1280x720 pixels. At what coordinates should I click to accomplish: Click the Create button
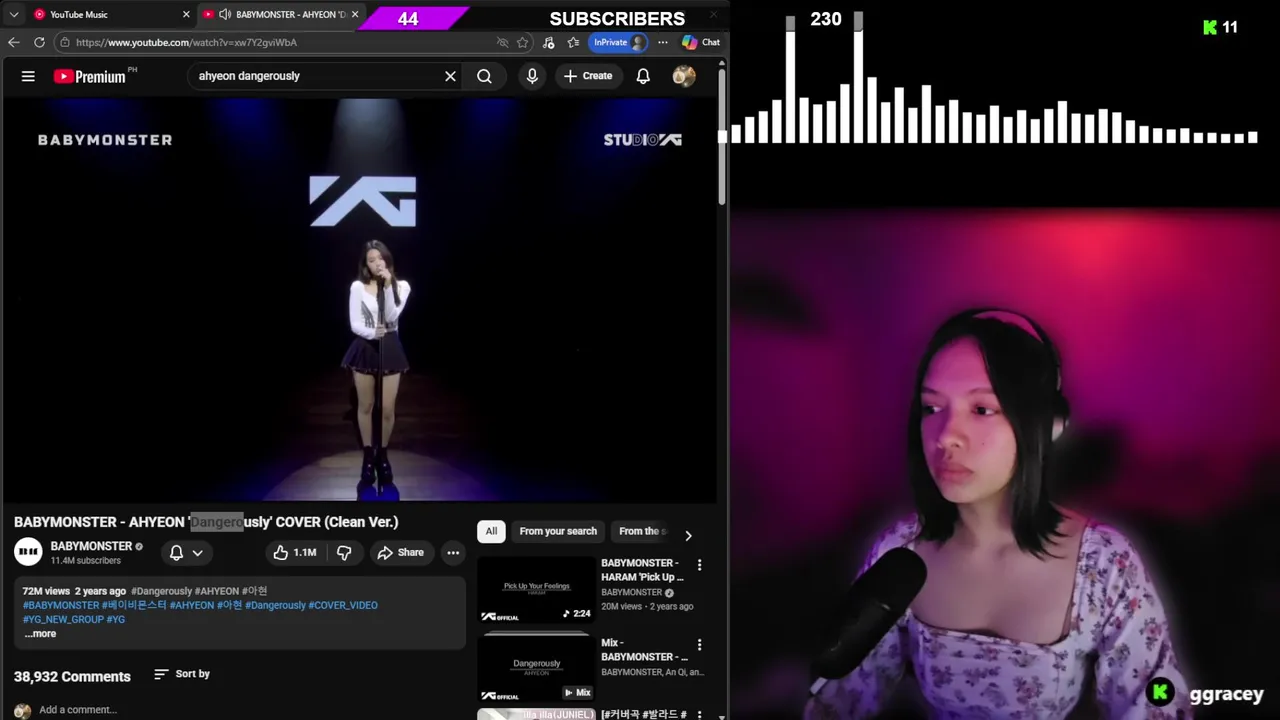pos(588,76)
